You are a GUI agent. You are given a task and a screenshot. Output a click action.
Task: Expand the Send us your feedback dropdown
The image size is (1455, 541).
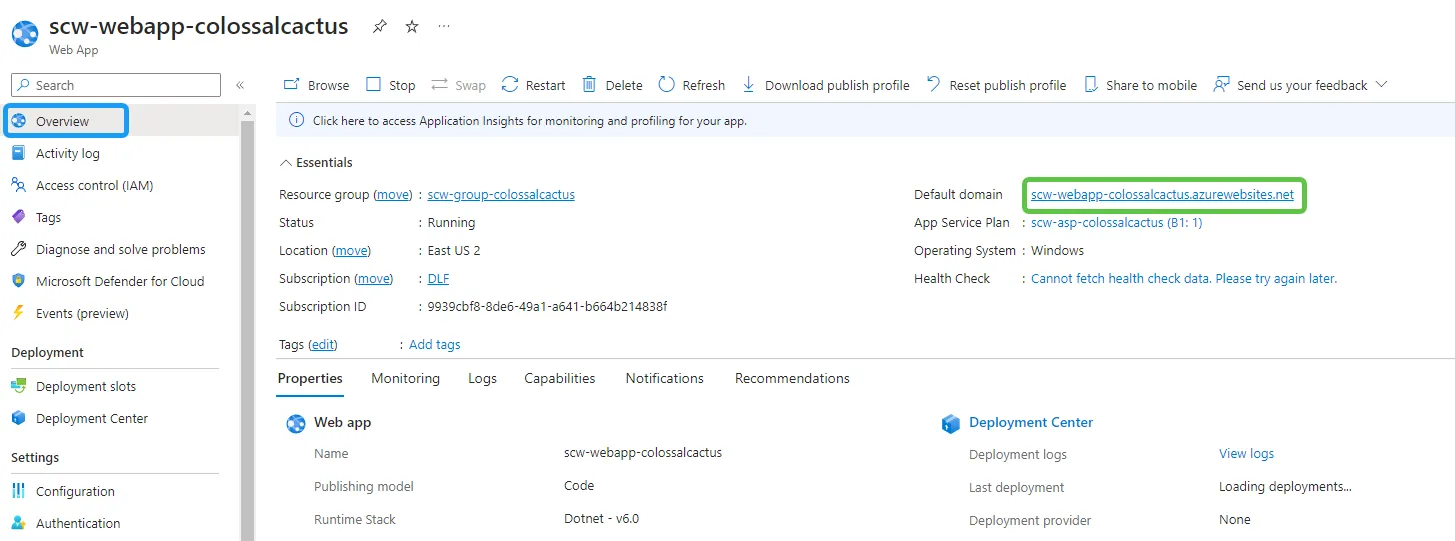pyautogui.click(x=1381, y=84)
